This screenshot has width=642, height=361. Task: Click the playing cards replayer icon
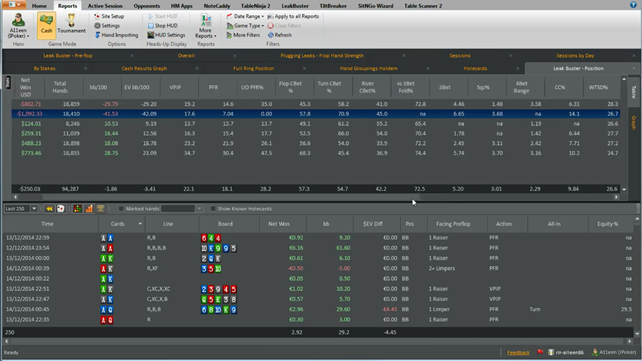tap(61, 209)
